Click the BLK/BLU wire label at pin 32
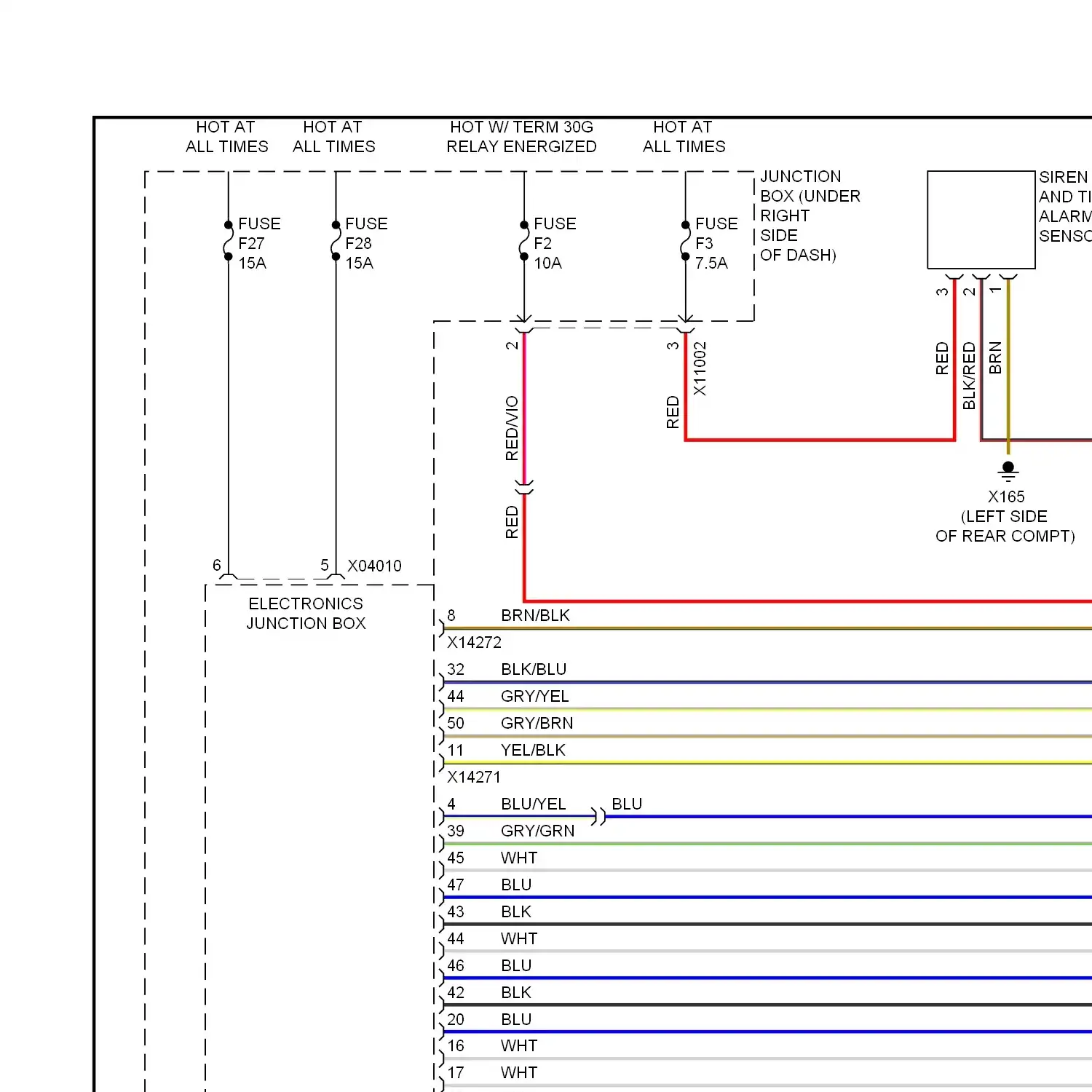 pyautogui.click(x=534, y=669)
